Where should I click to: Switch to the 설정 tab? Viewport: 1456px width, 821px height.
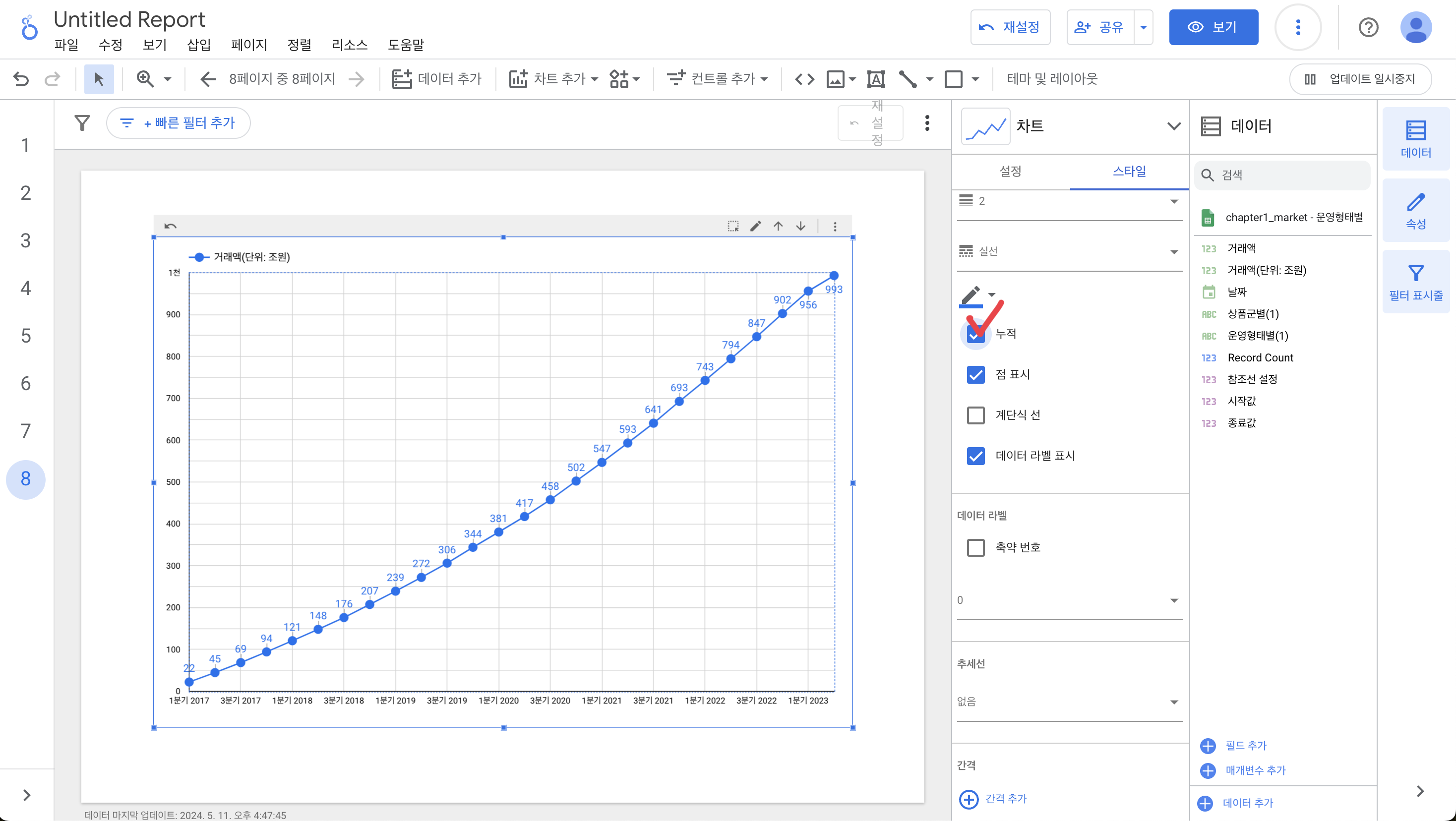tap(1010, 171)
